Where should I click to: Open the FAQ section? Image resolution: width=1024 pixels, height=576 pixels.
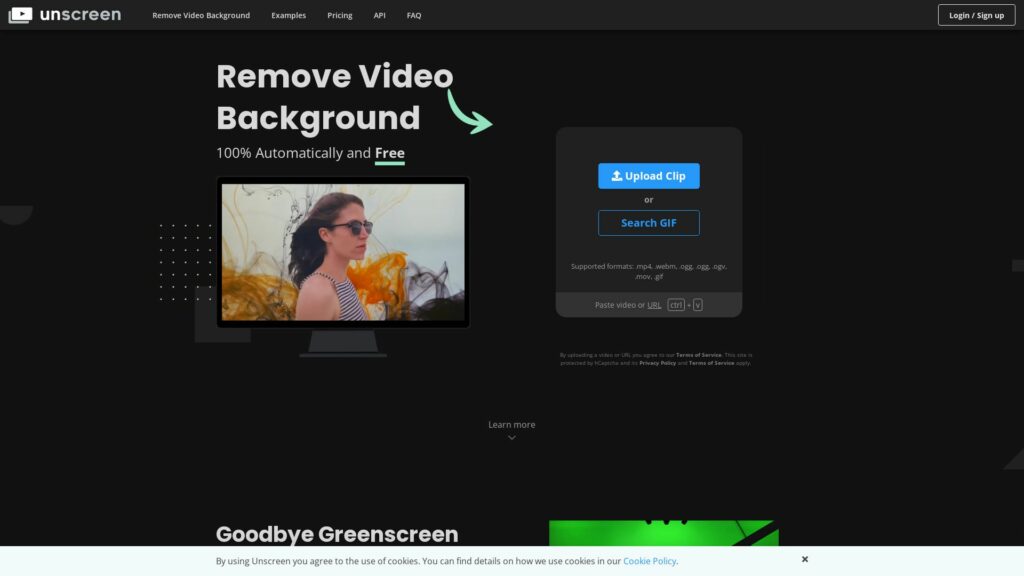(413, 15)
